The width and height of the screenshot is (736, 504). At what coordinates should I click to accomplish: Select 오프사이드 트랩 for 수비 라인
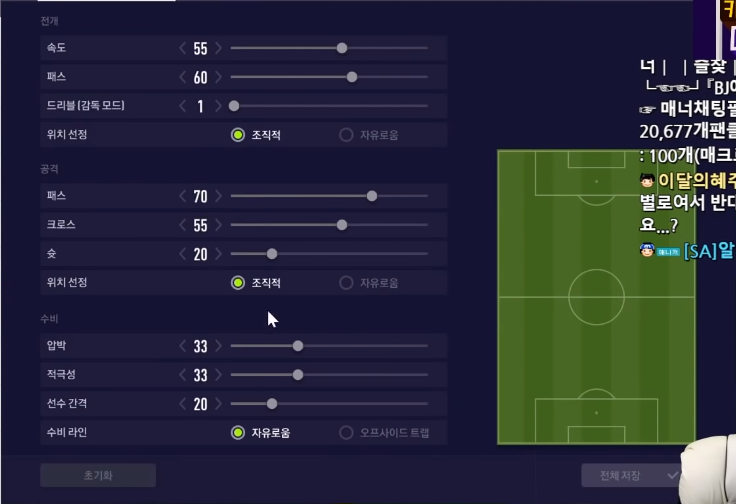(347, 433)
